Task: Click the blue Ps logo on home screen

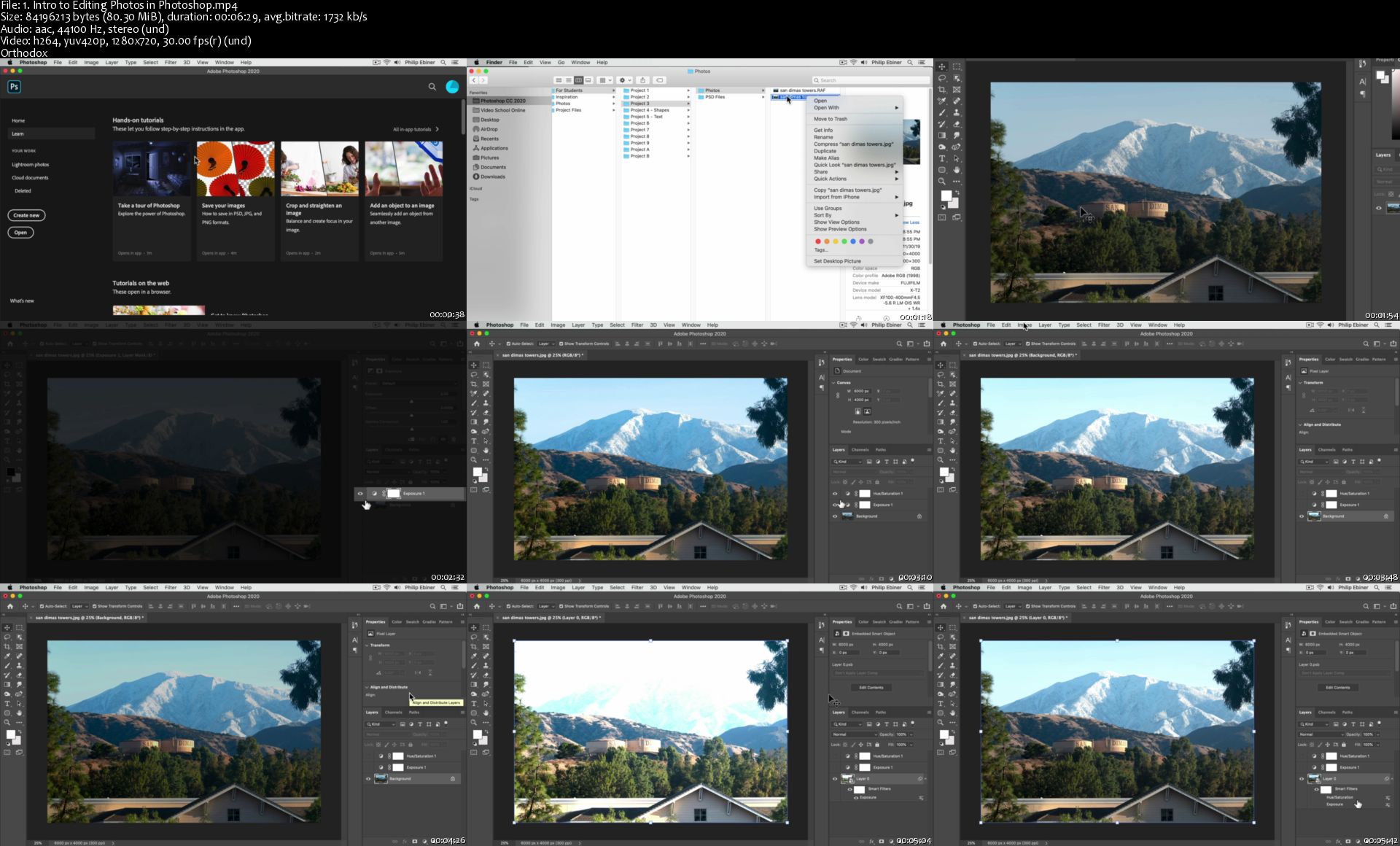Action: 14,87
